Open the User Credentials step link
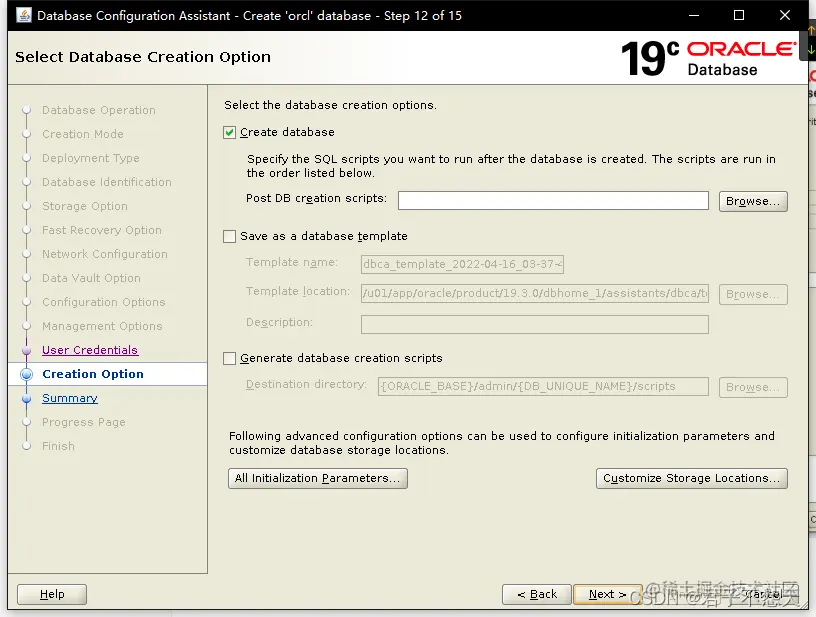The width and height of the screenshot is (816, 617). click(x=90, y=350)
